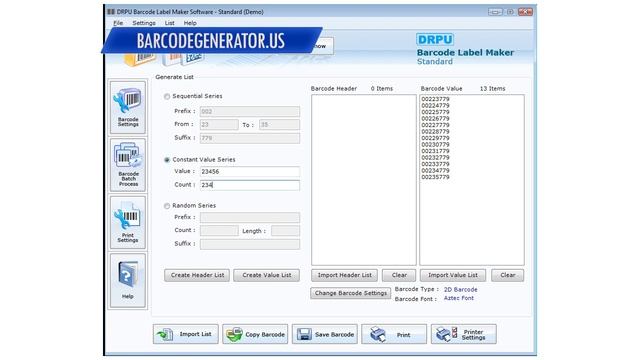Viewport: 640px width, 360px height.
Task: Open the Help menu
Action: click(x=190, y=23)
